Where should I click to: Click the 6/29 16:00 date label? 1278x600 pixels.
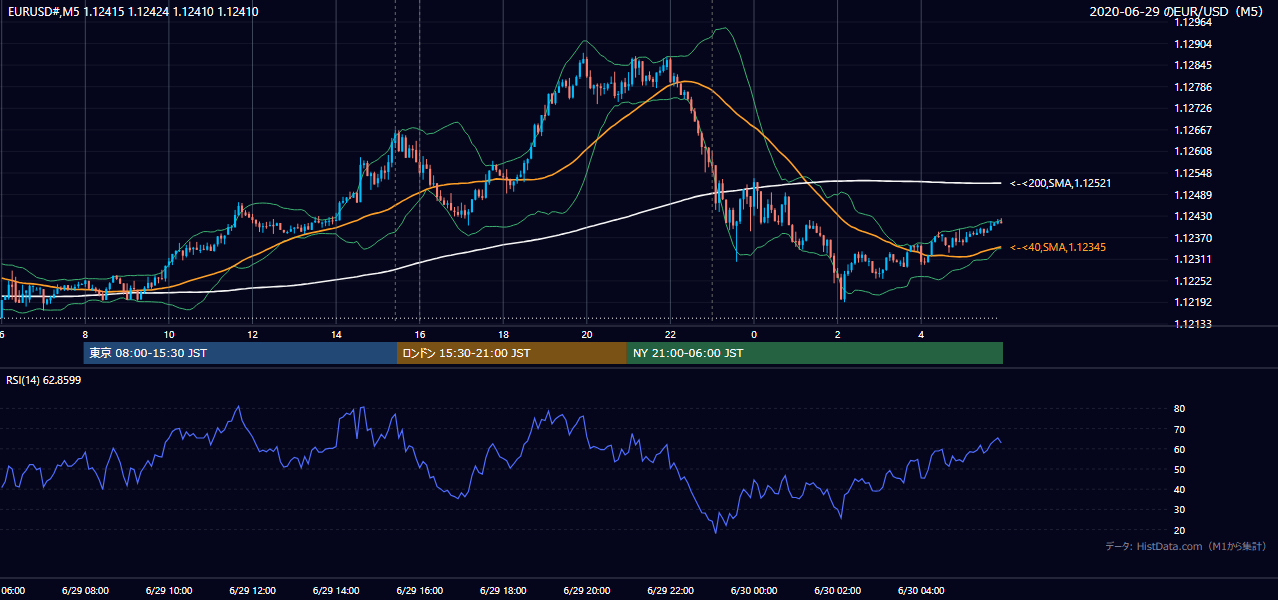pos(419,590)
